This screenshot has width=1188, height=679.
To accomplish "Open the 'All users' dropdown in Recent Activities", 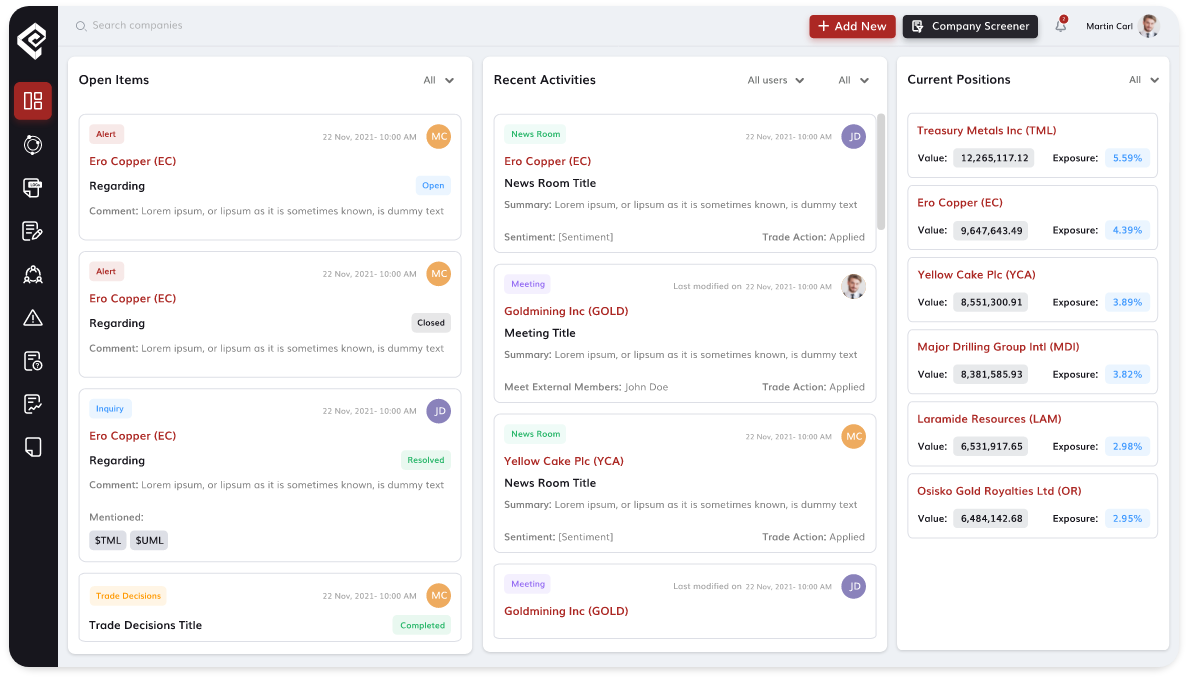I will 776,80.
